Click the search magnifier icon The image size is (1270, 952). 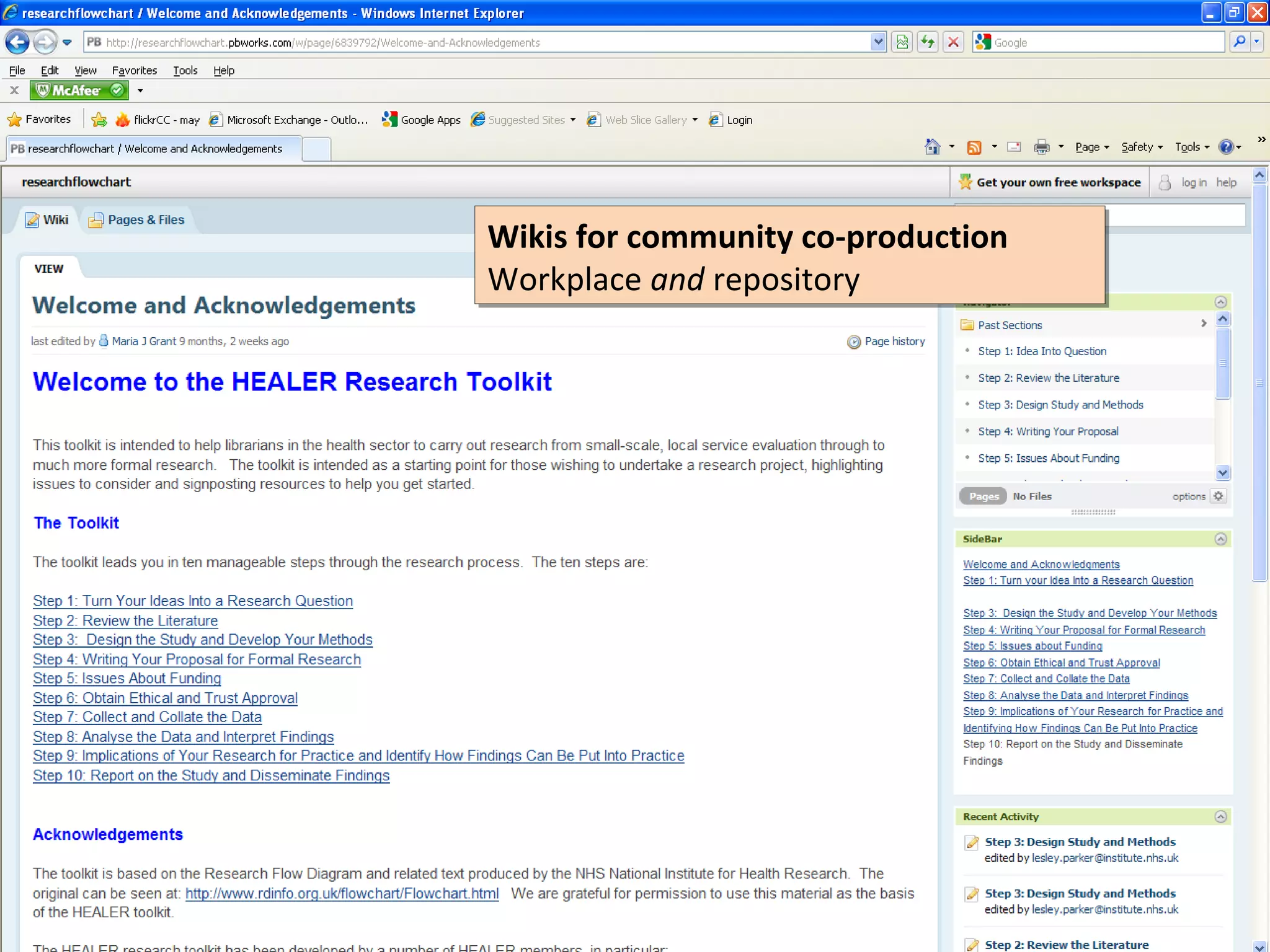point(1240,42)
